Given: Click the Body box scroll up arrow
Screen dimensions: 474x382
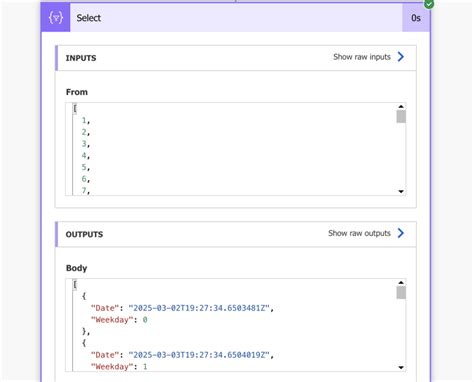Looking at the screenshot, I should click(x=401, y=283).
